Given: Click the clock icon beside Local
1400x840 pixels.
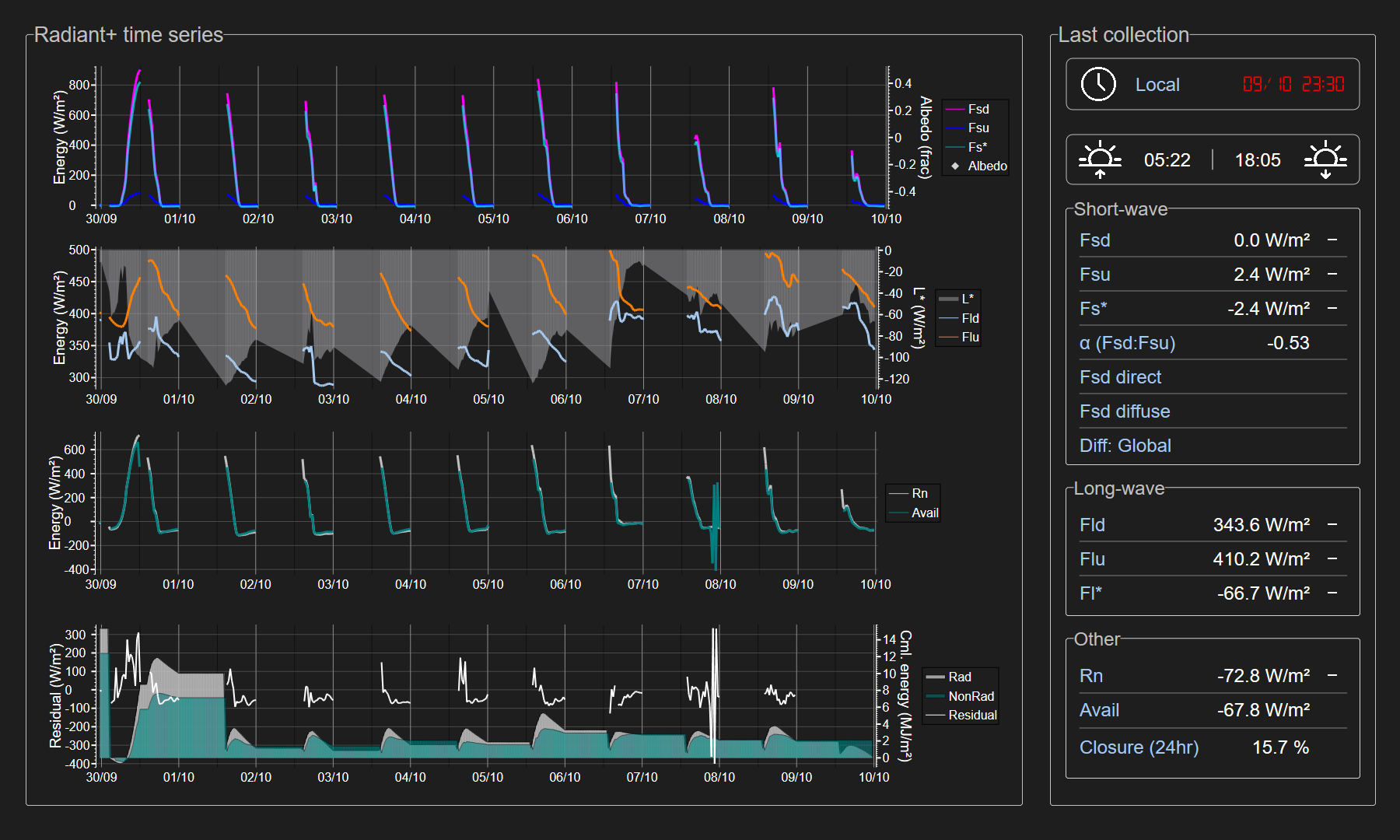Looking at the screenshot, I should (1098, 84).
